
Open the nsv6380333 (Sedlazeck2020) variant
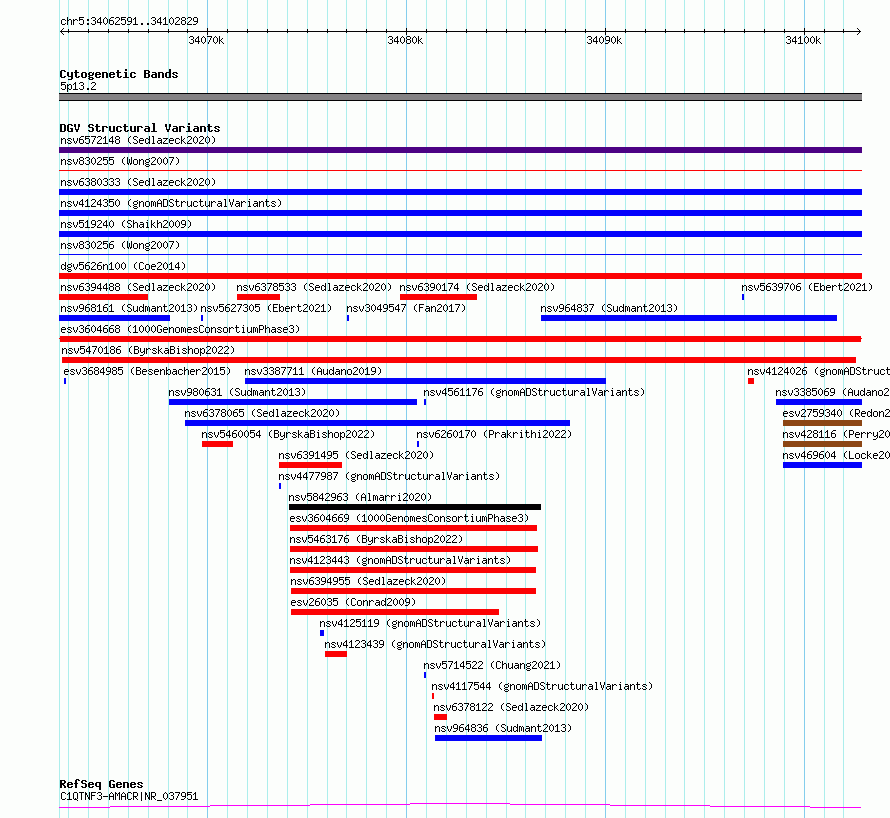138,182
